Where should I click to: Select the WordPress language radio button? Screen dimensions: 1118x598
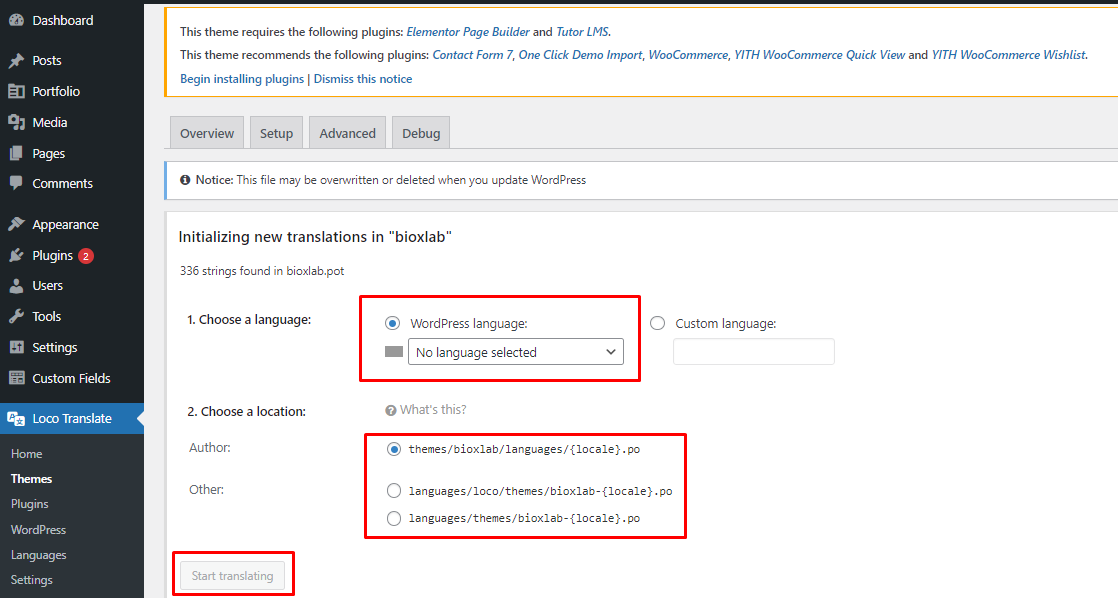pyautogui.click(x=392, y=324)
